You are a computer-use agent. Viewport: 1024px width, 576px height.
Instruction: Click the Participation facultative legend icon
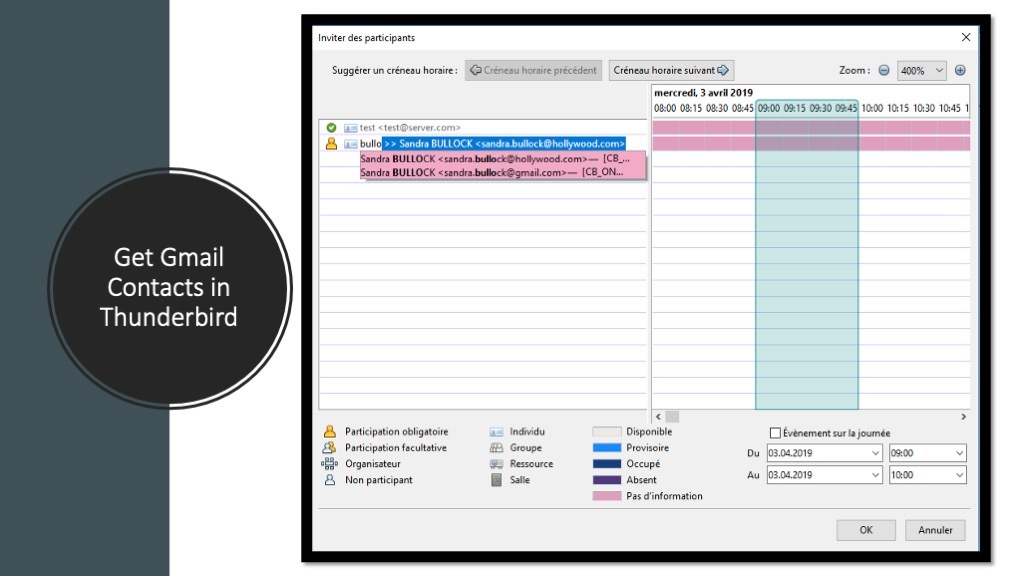(329, 448)
